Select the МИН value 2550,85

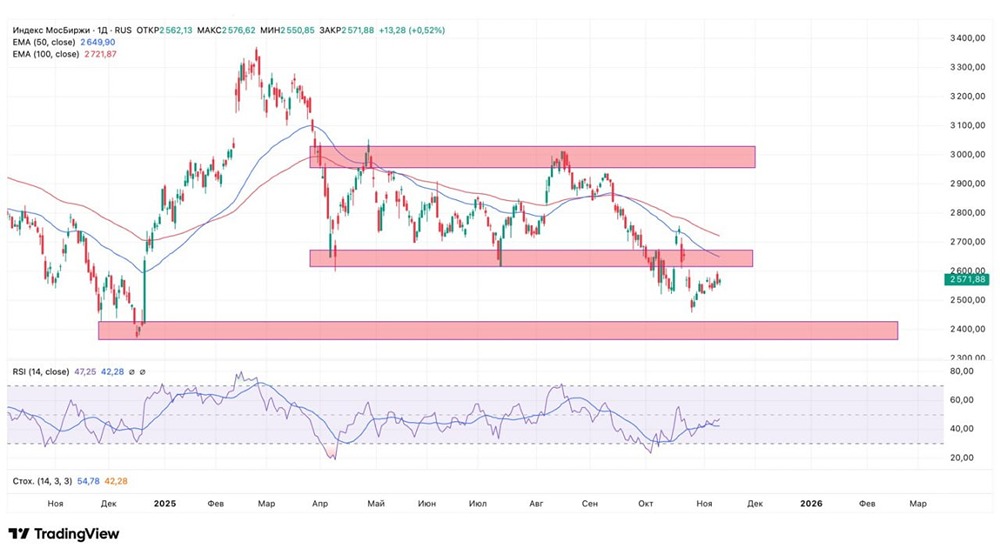pos(298,30)
